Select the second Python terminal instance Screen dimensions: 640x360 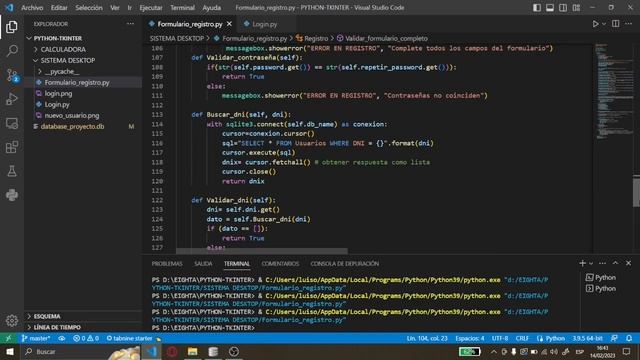601,289
